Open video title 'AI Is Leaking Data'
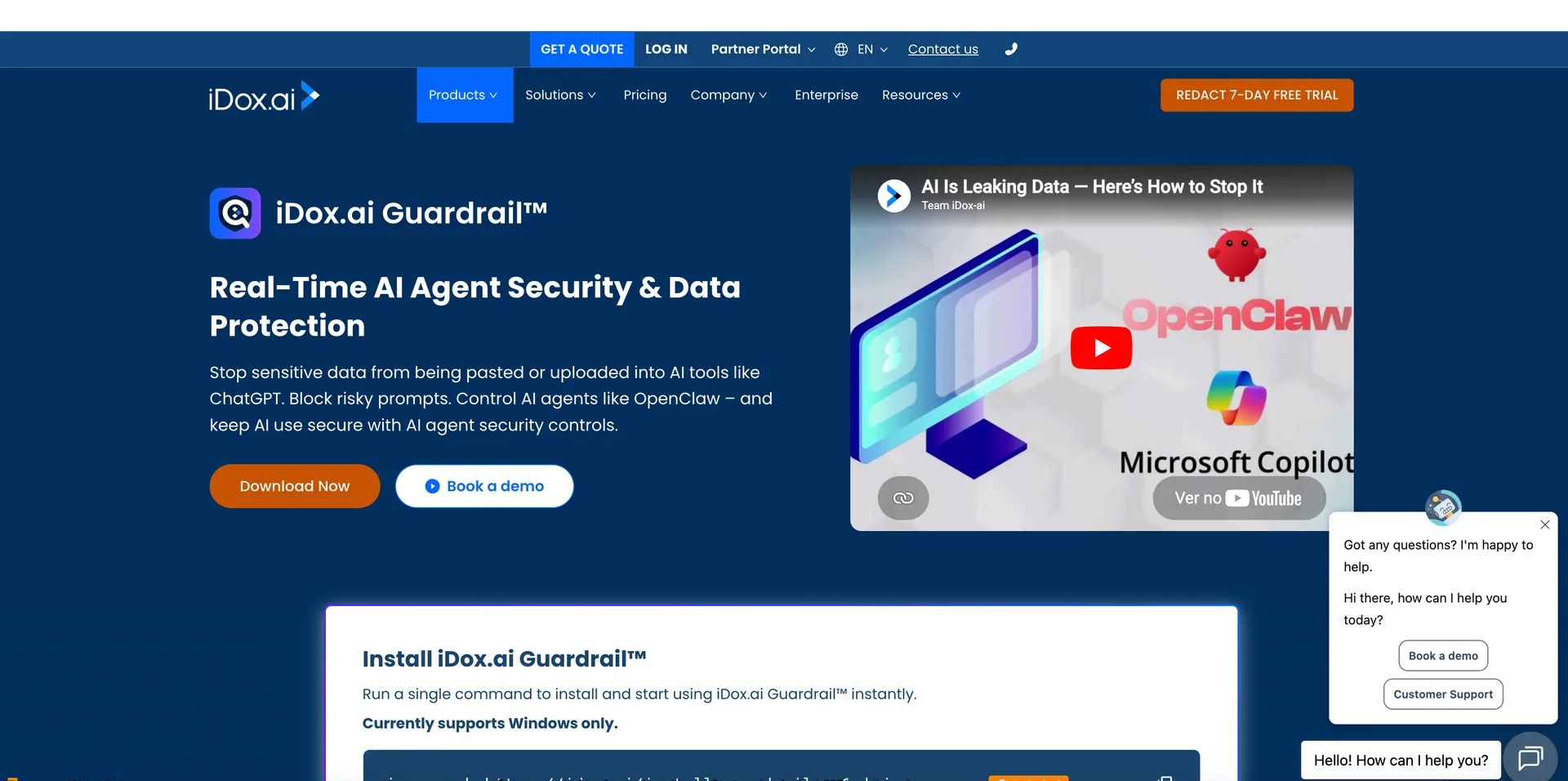Viewport: 1568px width, 781px height. [x=1092, y=186]
